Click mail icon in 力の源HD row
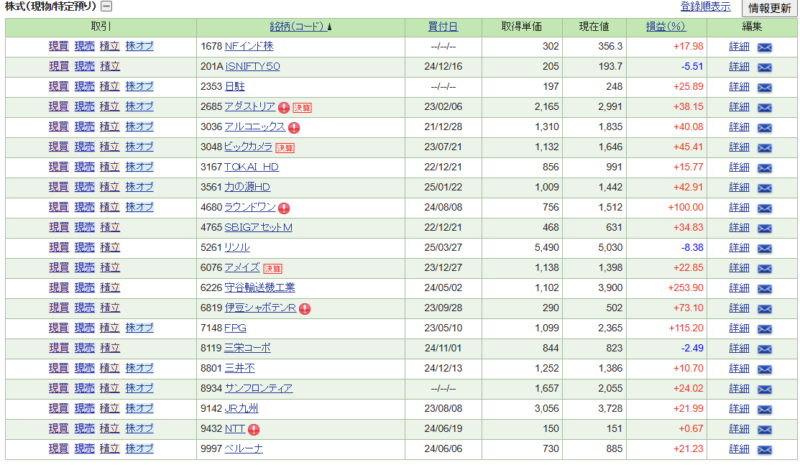The image size is (800, 465). coord(764,188)
